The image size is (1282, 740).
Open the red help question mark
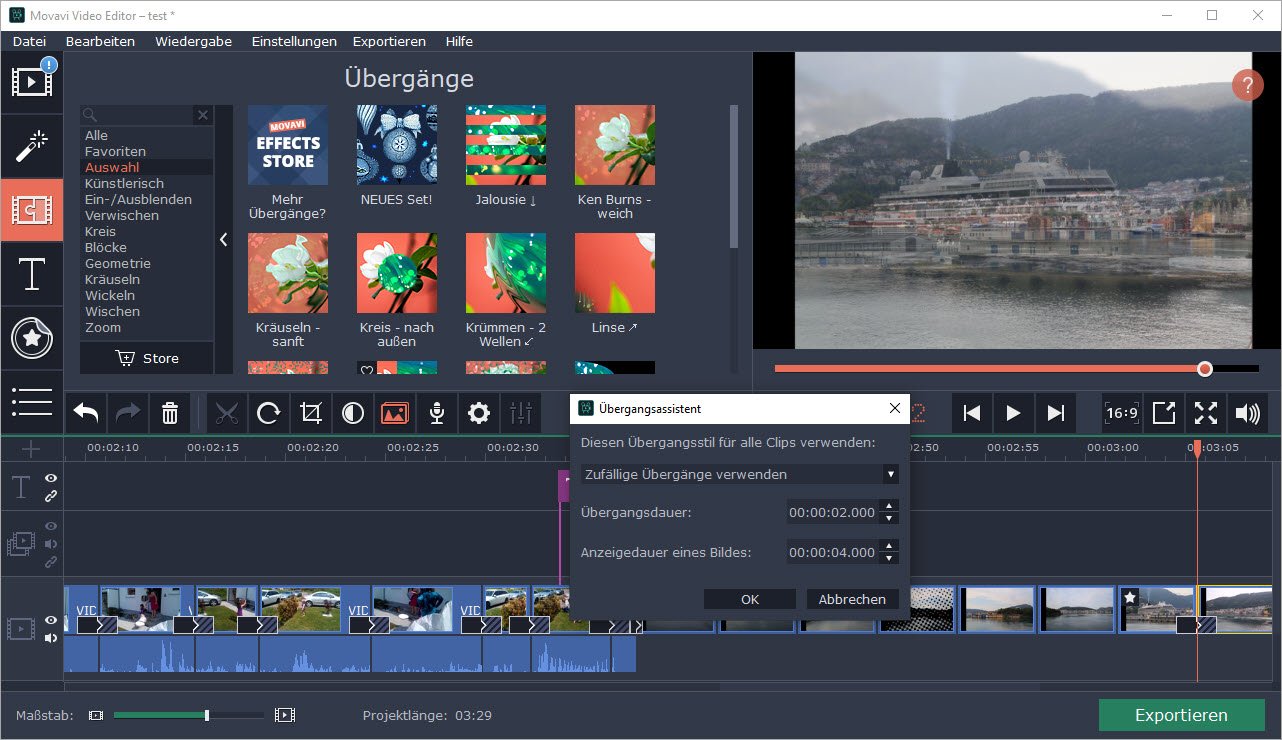point(1248,85)
